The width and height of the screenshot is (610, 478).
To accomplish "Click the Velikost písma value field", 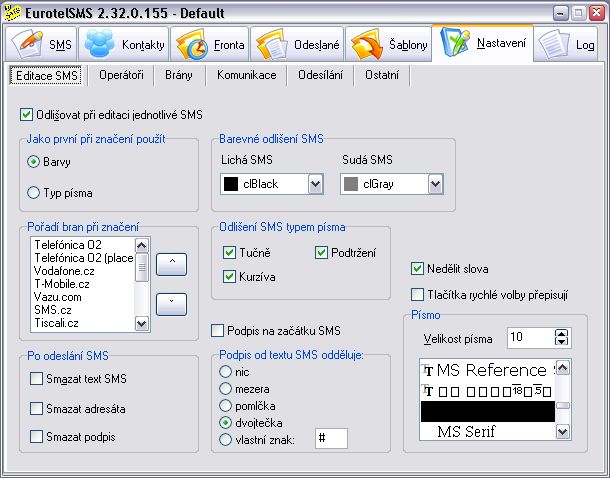I will (x=531, y=337).
